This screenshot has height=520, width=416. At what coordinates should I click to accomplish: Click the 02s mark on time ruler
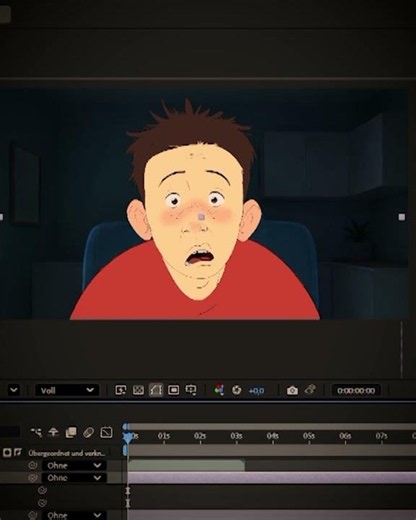pos(200,436)
